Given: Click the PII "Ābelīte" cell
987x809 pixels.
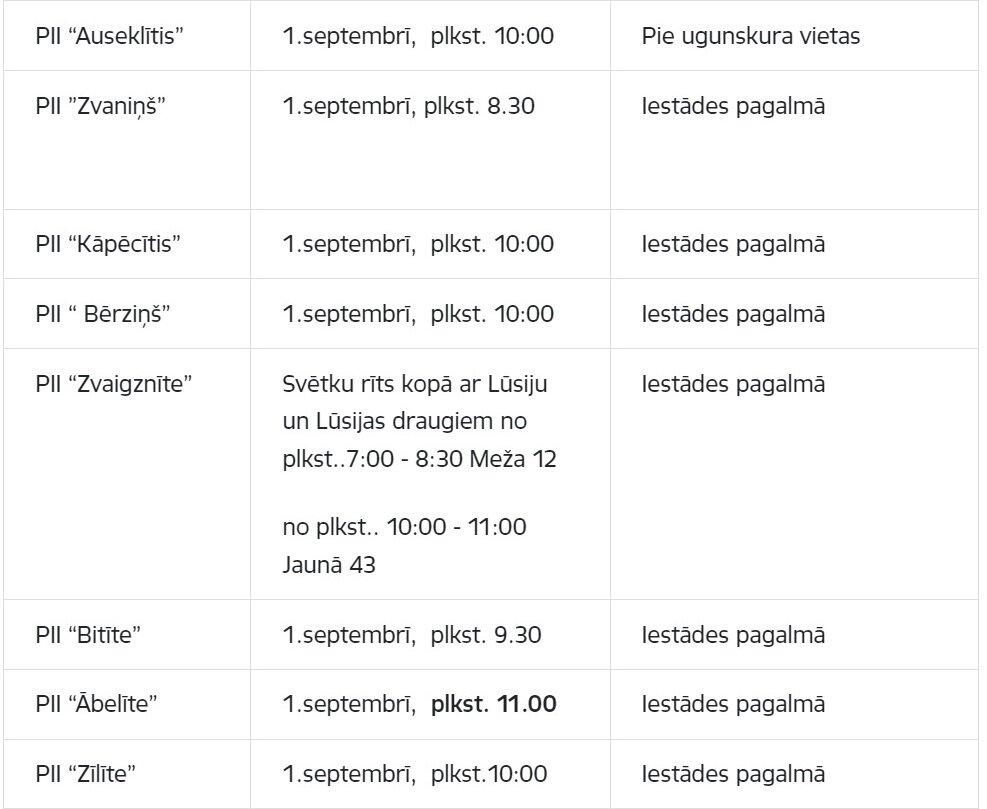Looking at the screenshot, I should 96,704.
